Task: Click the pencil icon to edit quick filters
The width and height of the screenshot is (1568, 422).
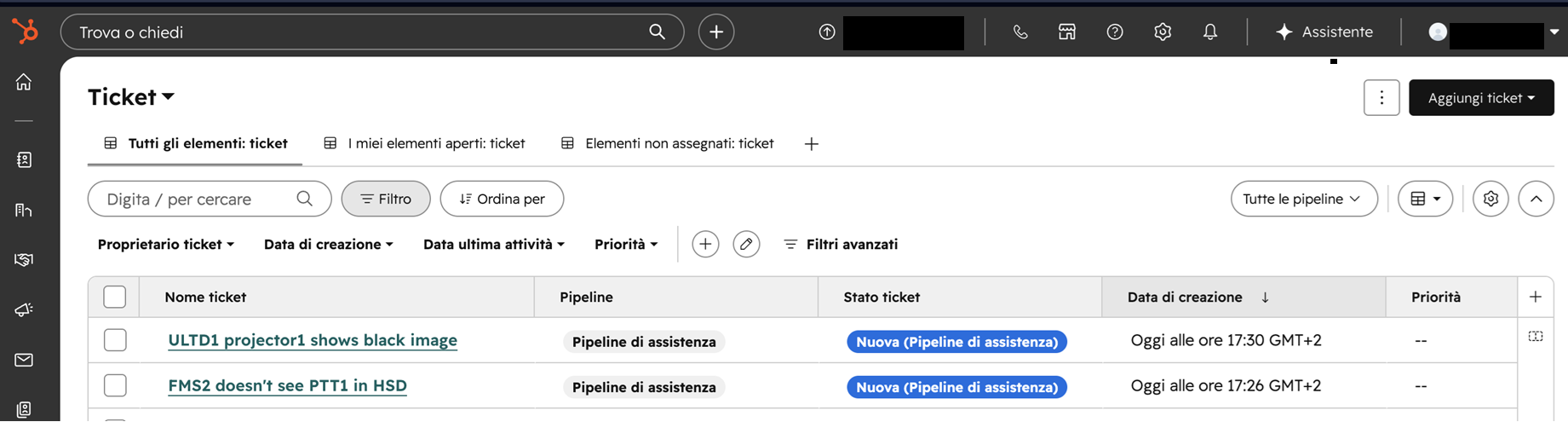Action: coord(746,244)
